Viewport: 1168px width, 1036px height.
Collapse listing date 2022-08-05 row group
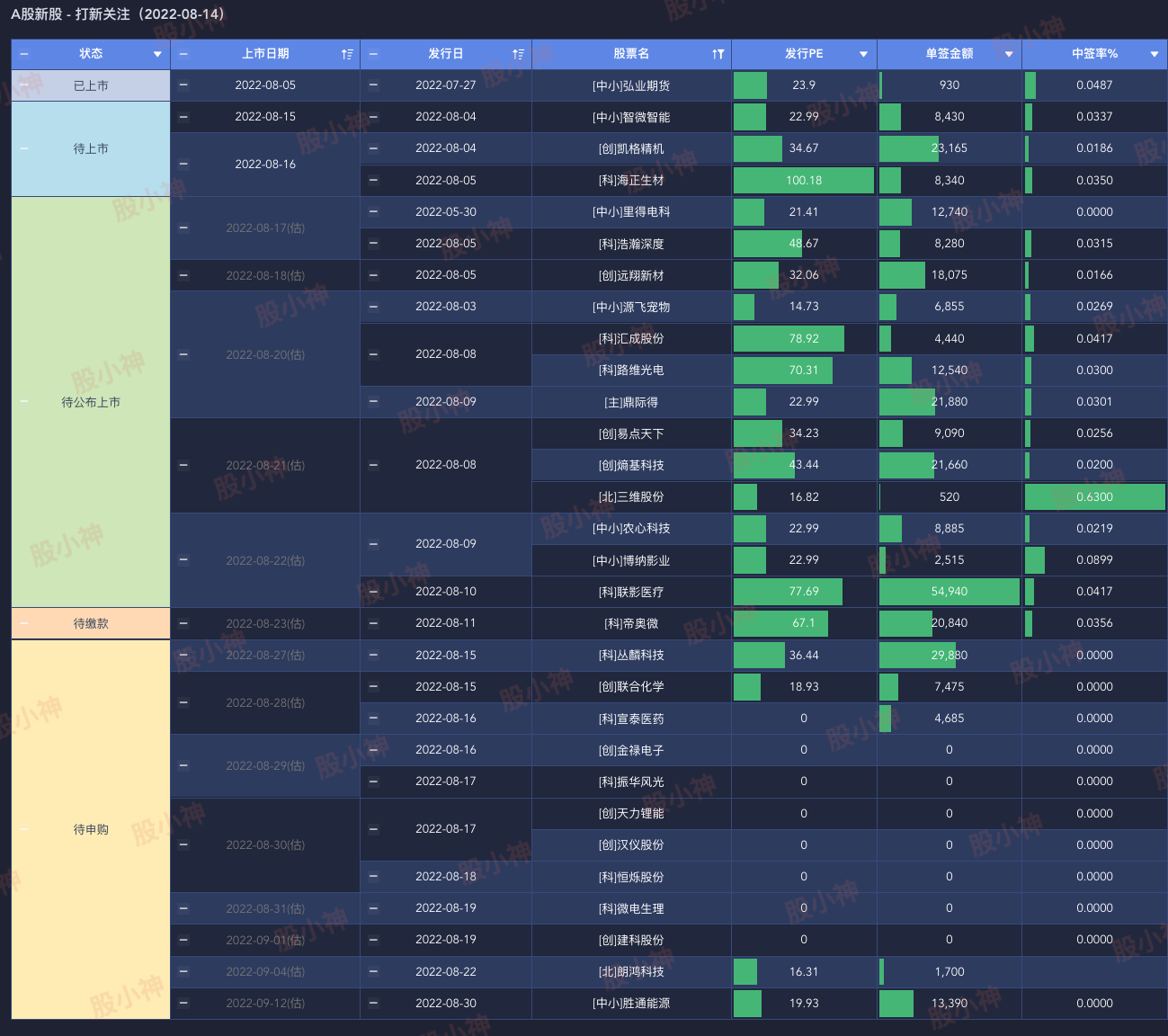coord(183,85)
